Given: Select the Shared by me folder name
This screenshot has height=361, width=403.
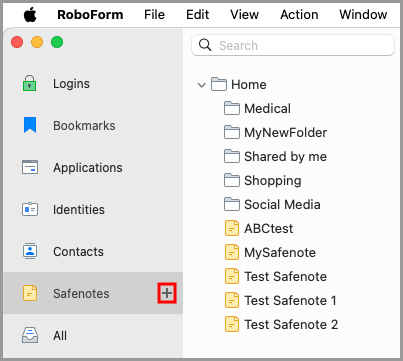Looking at the screenshot, I should (285, 157).
